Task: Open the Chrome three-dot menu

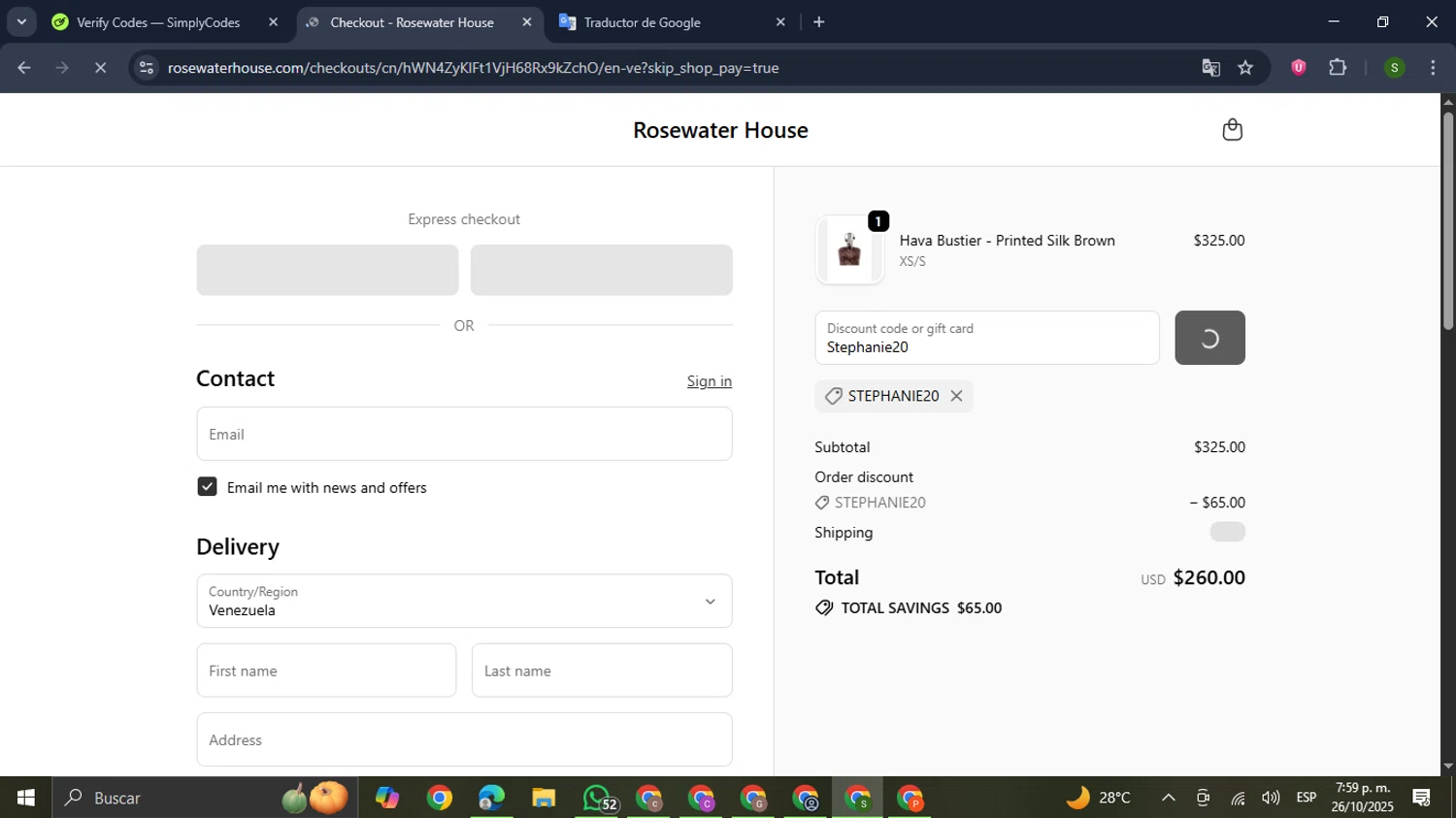Action: 1433,68
